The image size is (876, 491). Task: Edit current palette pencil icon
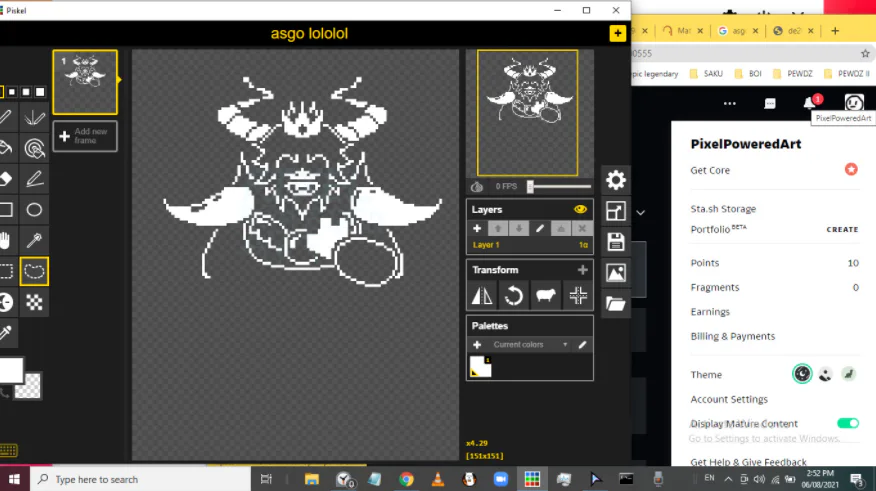[582, 345]
